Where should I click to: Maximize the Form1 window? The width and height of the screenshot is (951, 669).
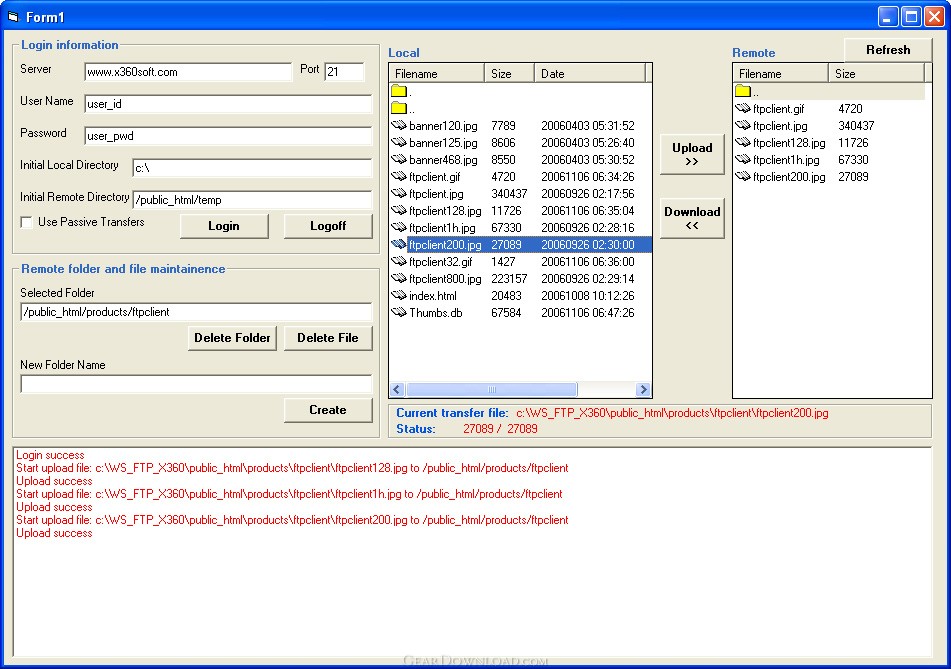click(911, 16)
